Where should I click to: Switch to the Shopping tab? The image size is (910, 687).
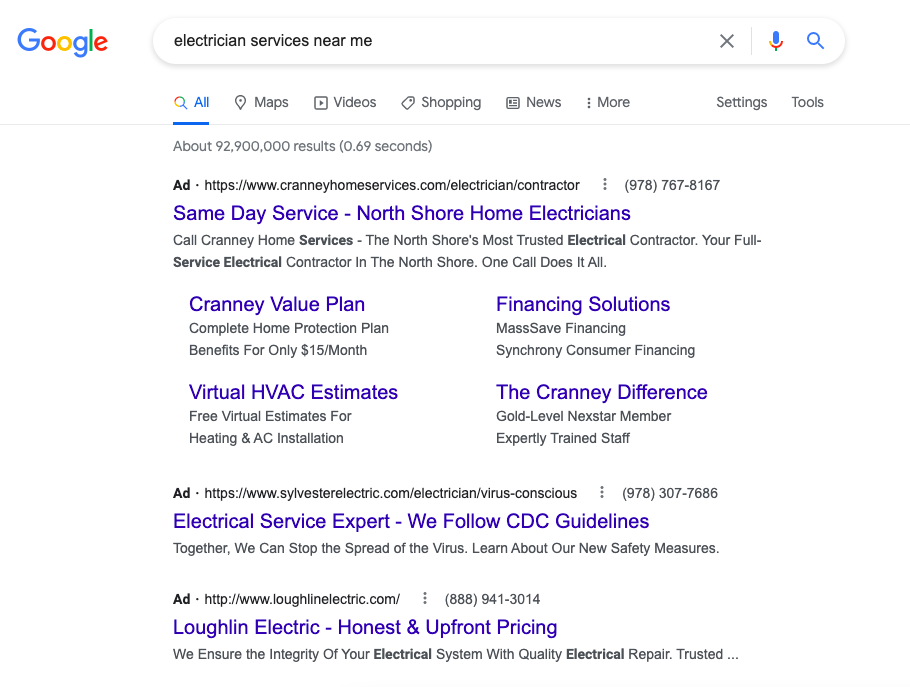(441, 103)
